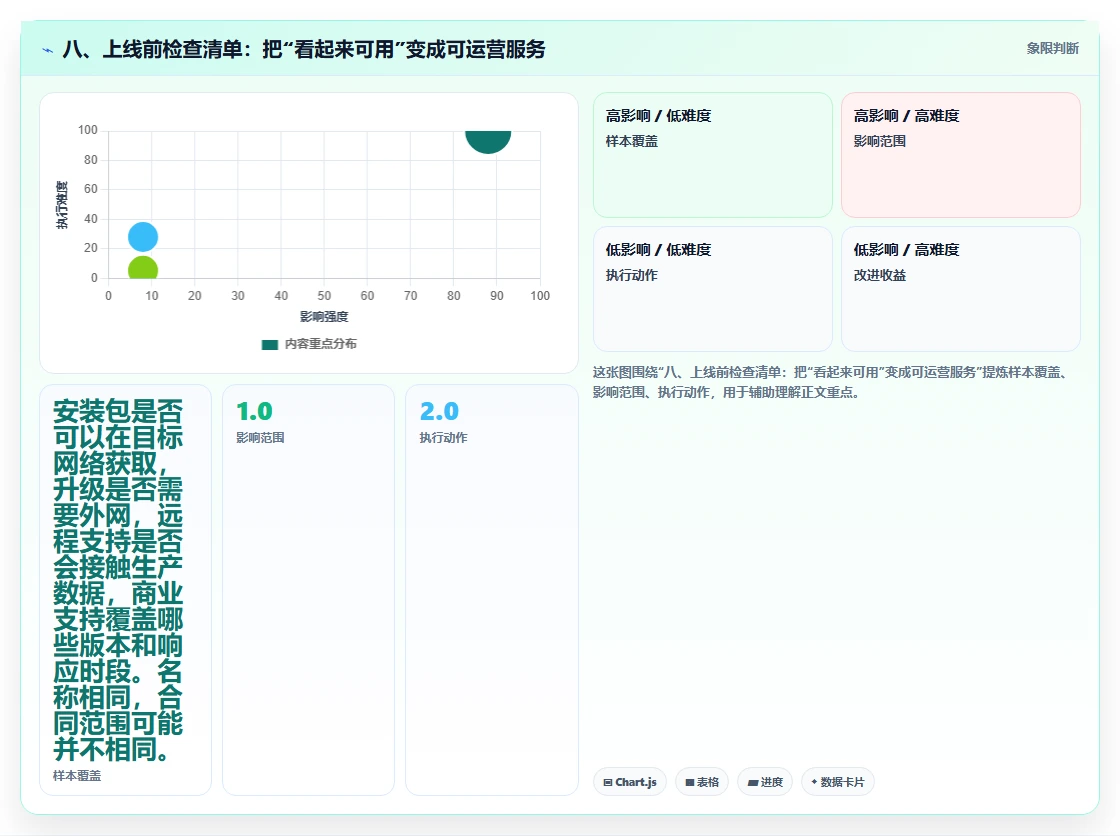
Task: Click the 进度 tag icon
Action: coord(752,782)
